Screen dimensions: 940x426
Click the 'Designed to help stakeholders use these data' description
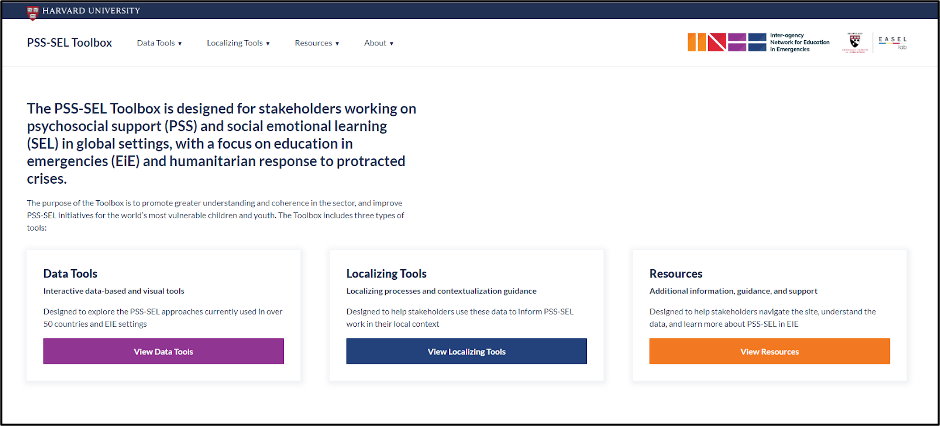[x=460, y=318]
